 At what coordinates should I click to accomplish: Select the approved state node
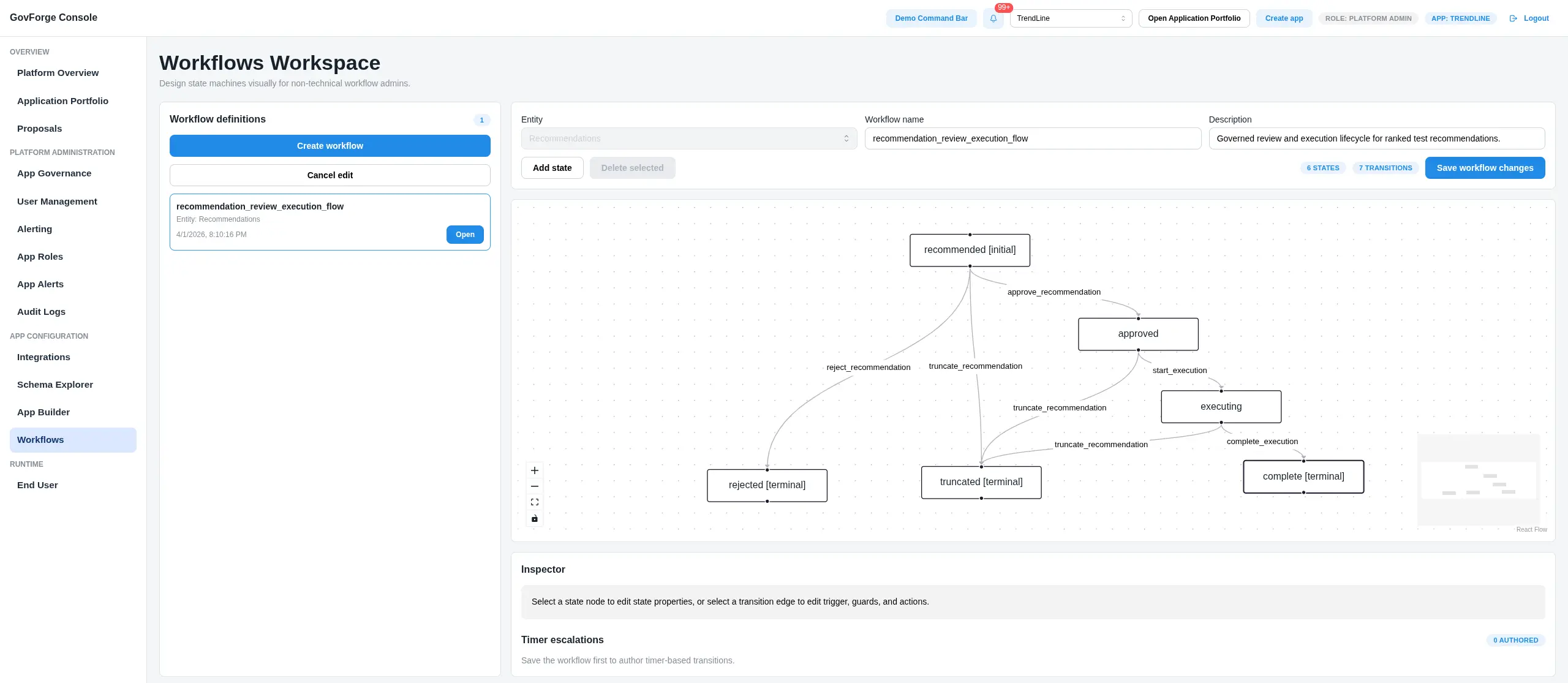point(1138,334)
